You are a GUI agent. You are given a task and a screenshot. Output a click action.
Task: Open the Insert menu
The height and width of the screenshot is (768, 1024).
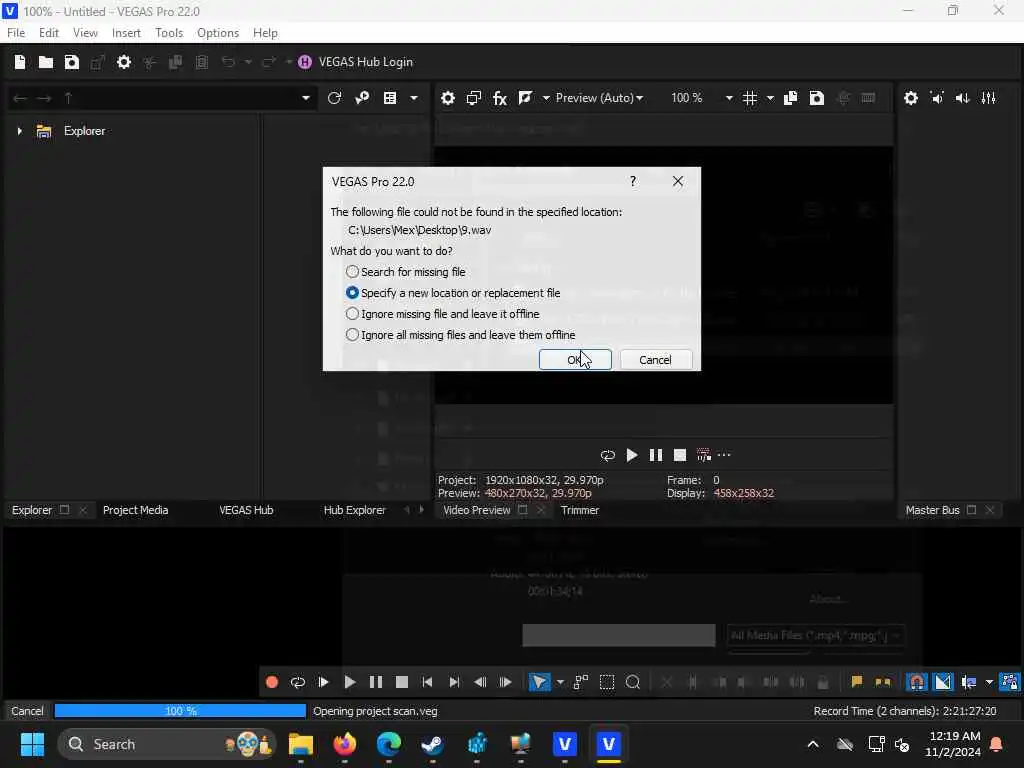(x=126, y=33)
